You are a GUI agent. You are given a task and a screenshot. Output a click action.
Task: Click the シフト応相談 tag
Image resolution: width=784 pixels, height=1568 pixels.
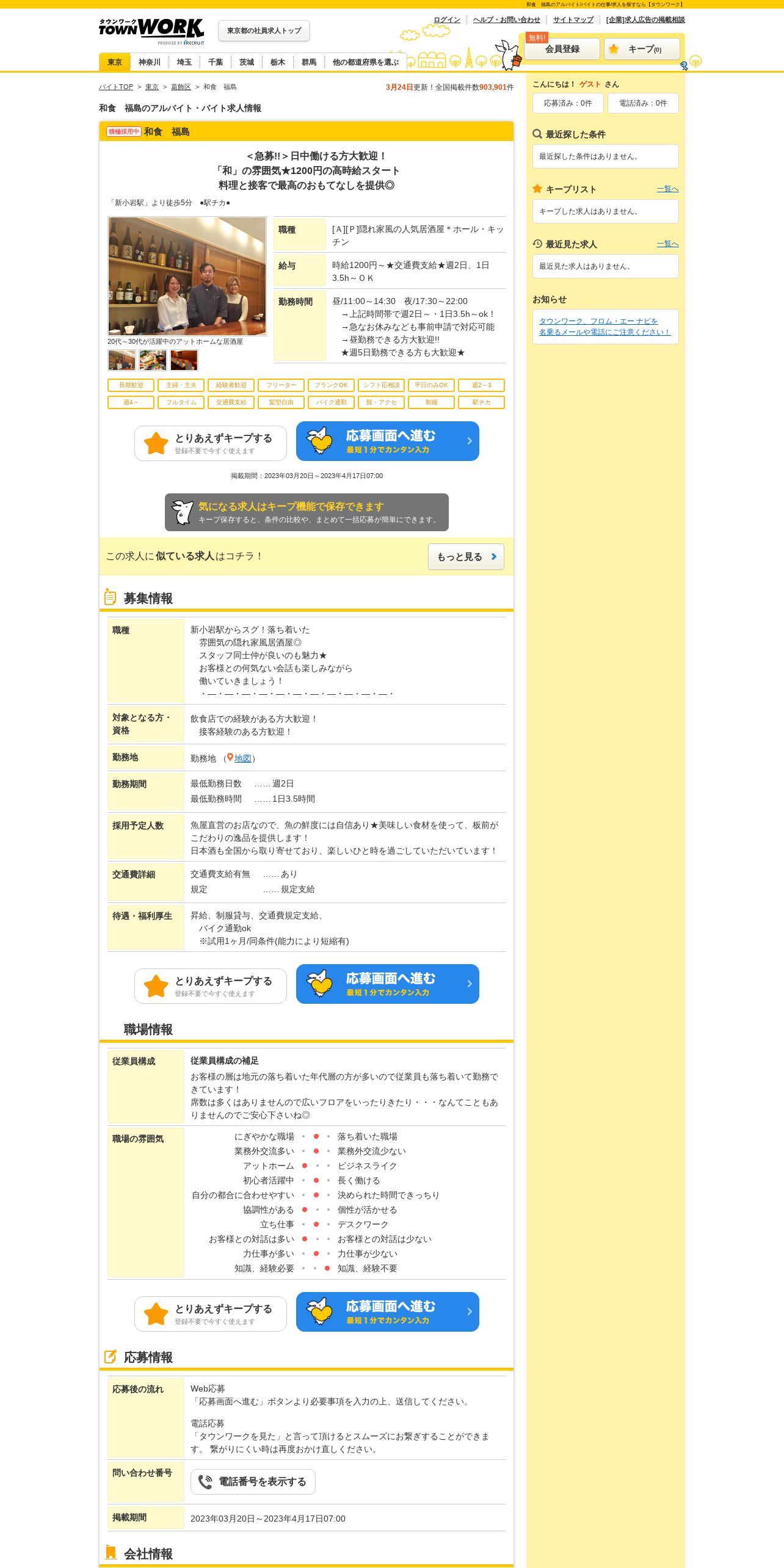[x=381, y=385]
